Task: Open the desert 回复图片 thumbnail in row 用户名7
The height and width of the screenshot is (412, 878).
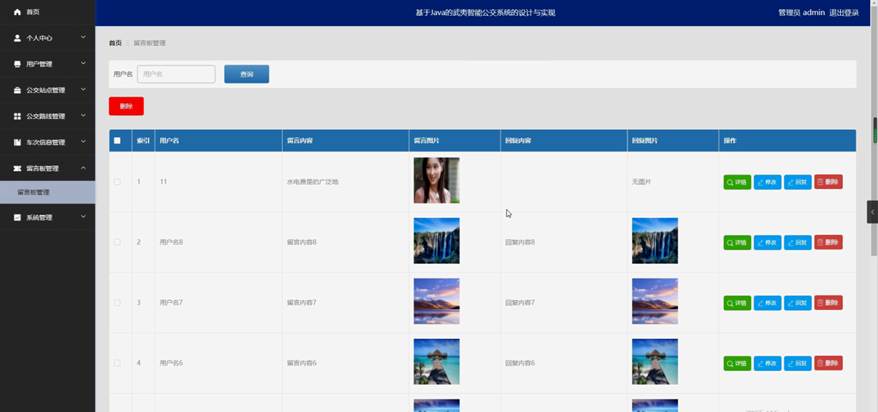Action: pyautogui.click(x=655, y=301)
